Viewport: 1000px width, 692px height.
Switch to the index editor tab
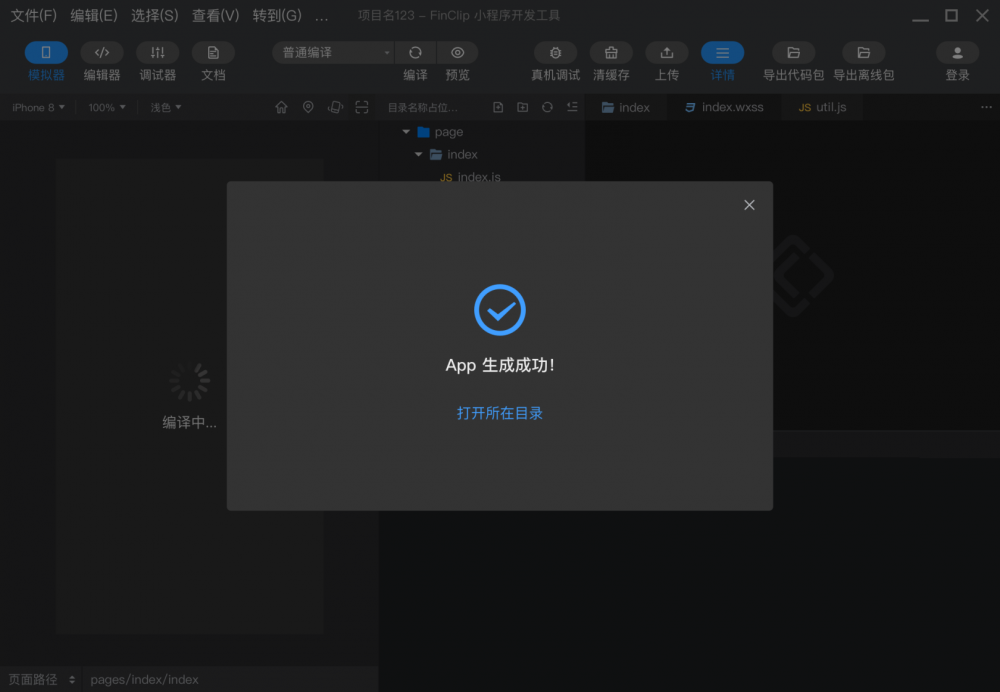point(626,107)
